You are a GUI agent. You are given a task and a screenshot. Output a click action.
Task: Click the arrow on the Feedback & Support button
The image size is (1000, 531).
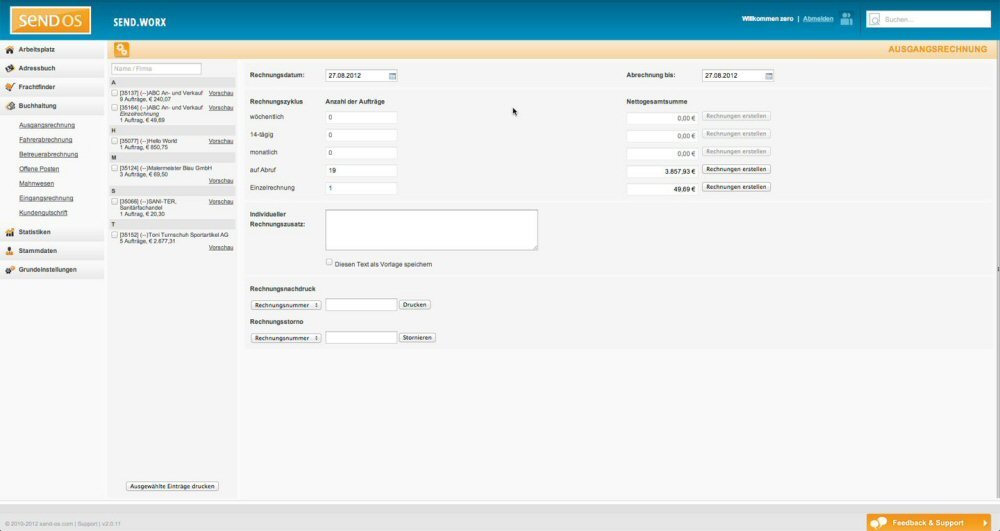coord(985,523)
